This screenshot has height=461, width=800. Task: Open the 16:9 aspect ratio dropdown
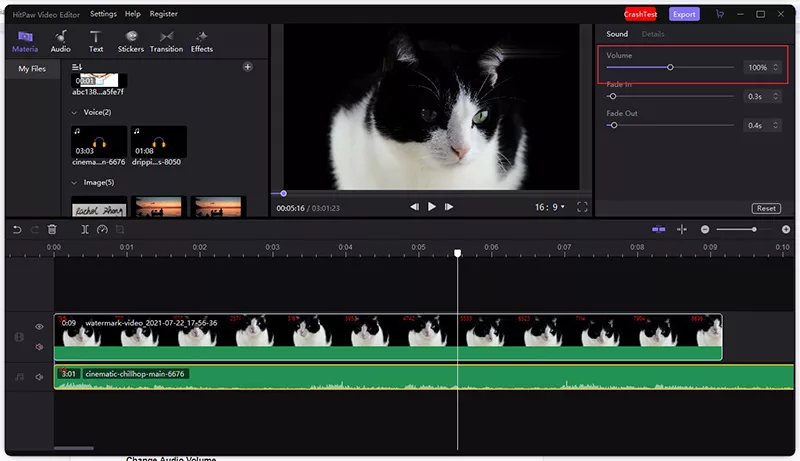point(549,207)
